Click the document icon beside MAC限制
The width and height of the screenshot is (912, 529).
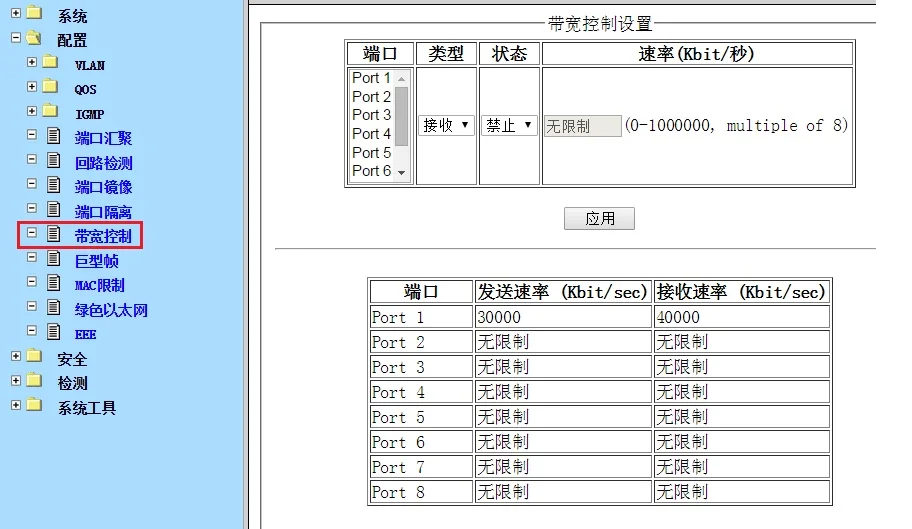(54, 283)
